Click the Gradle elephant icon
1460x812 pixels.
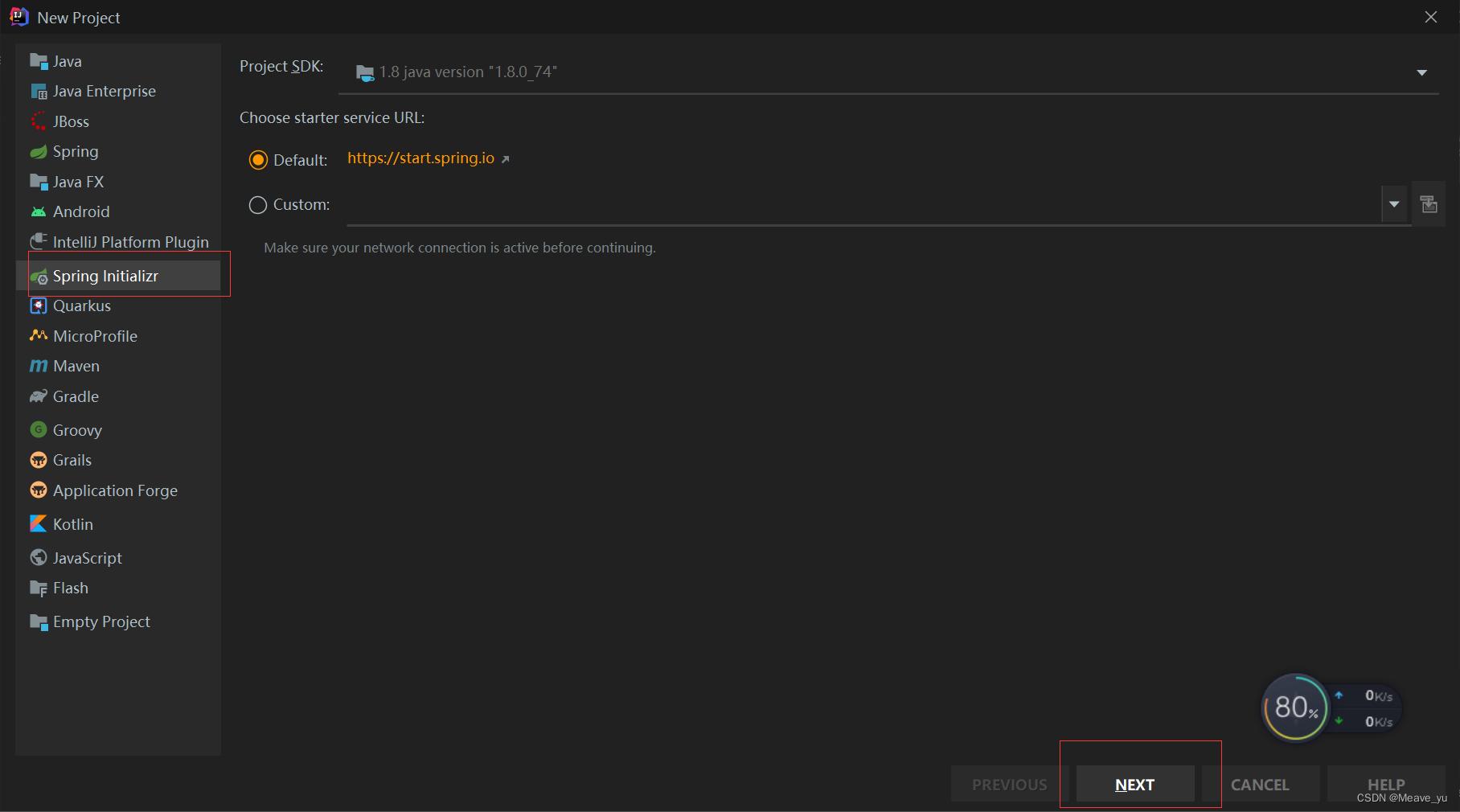[39, 396]
